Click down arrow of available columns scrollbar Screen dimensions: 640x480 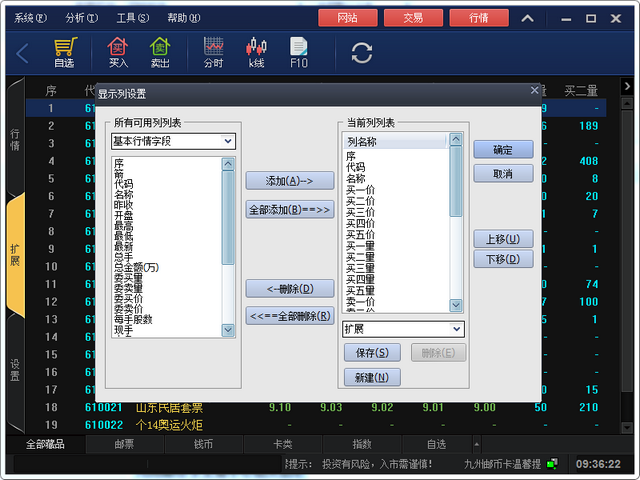[x=228, y=333]
